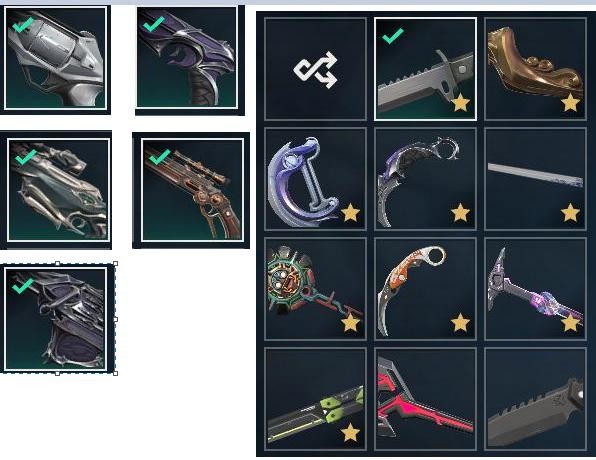Select the purple crystal pickaxe skin
The width and height of the screenshot is (596, 460).
pyautogui.click(x=535, y=289)
